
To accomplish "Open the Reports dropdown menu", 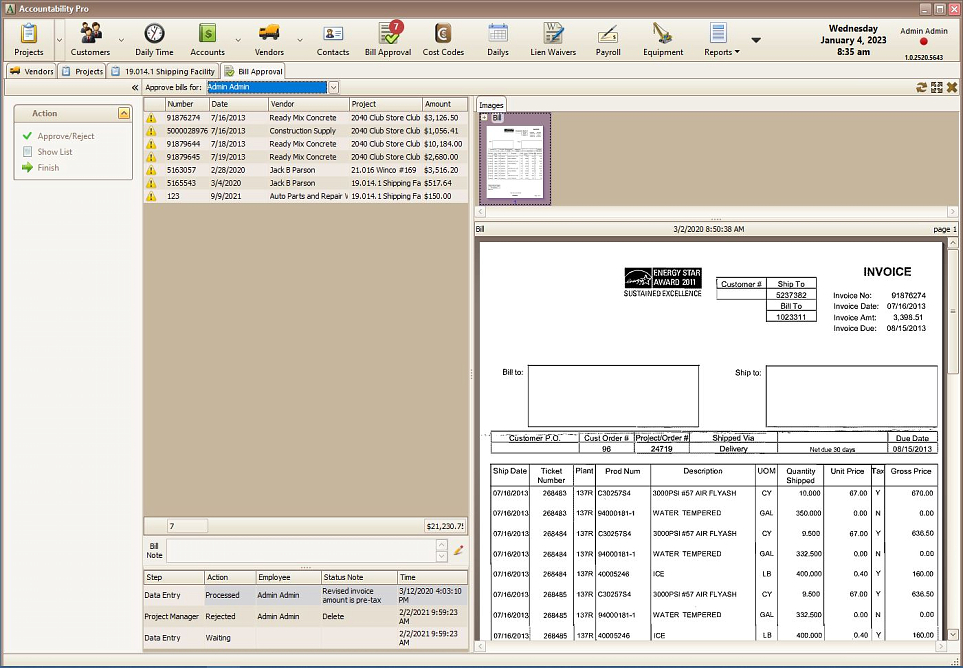I will point(721,39).
